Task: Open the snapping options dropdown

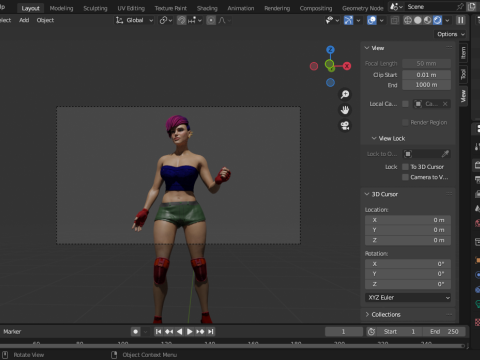Action: [195, 20]
